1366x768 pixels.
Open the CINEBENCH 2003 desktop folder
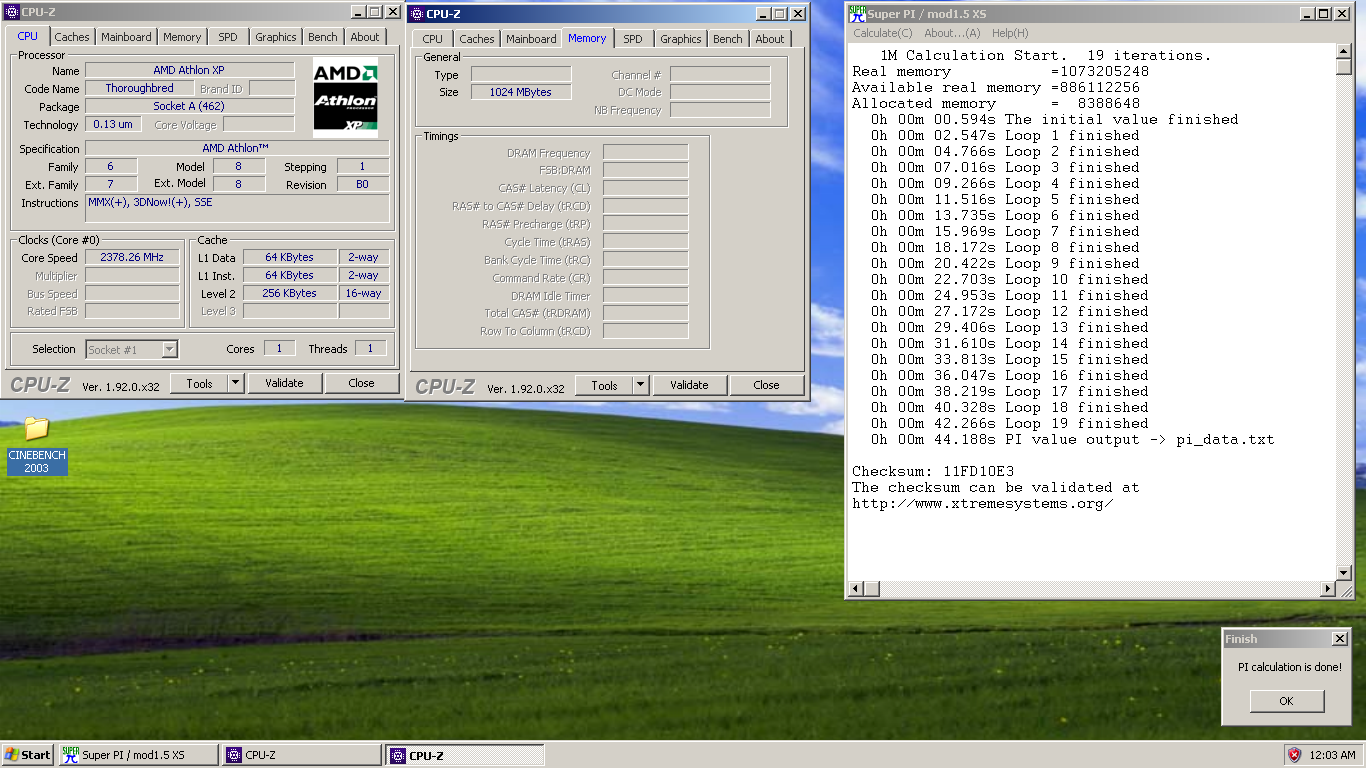click(37, 444)
